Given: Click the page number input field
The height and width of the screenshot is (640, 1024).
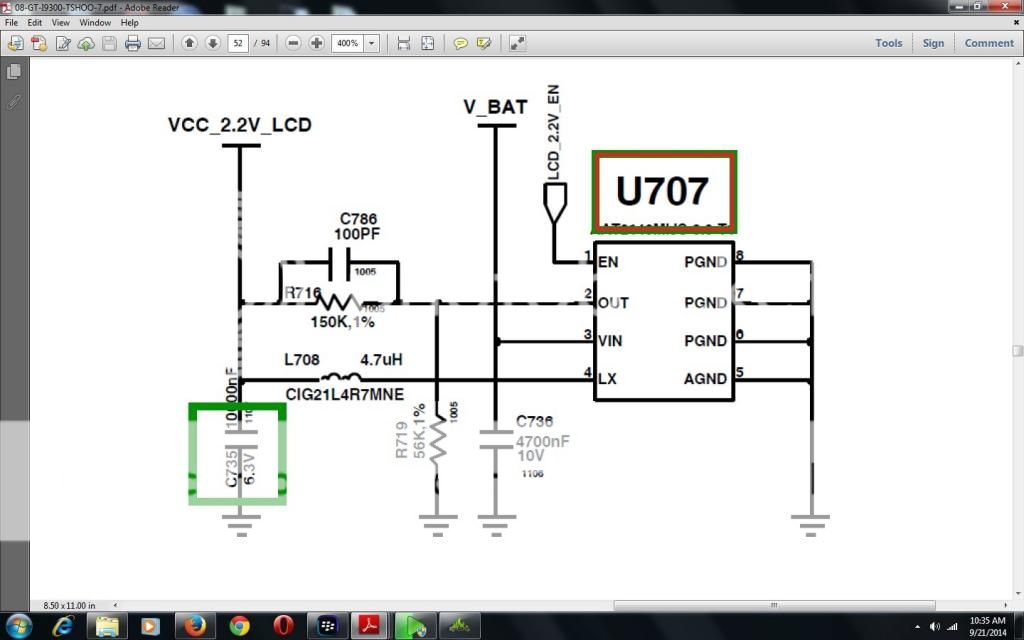Looking at the screenshot, I should point(238,43).
